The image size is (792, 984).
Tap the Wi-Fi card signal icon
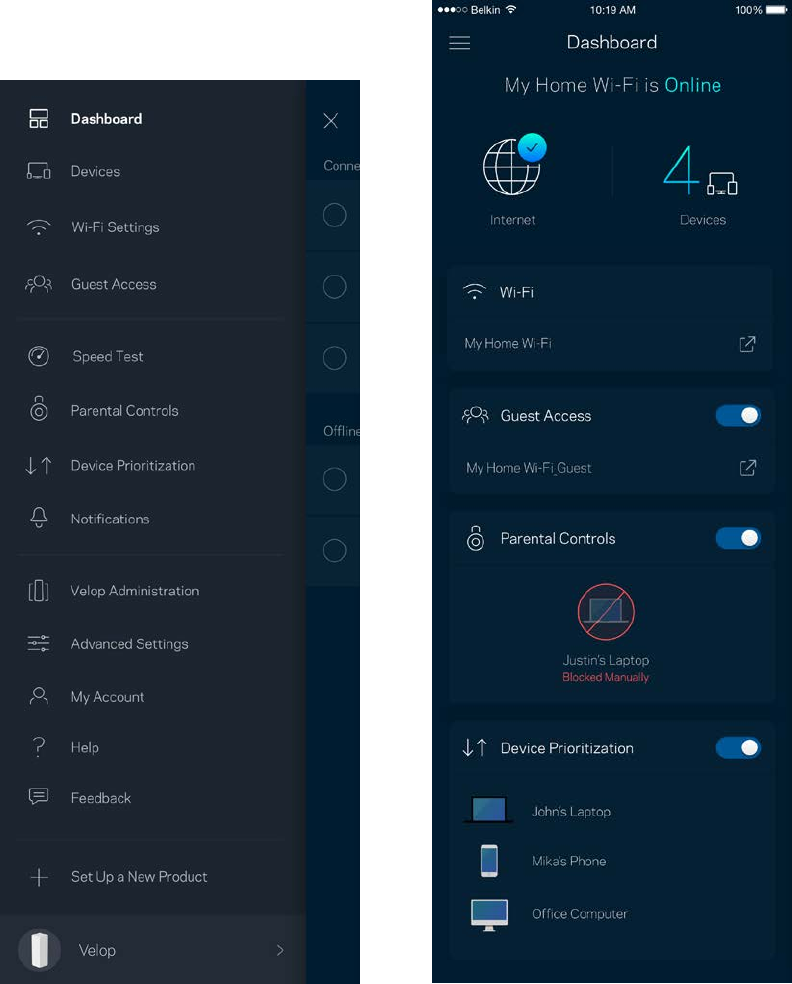pyautogui.click(x=474, y=292)
